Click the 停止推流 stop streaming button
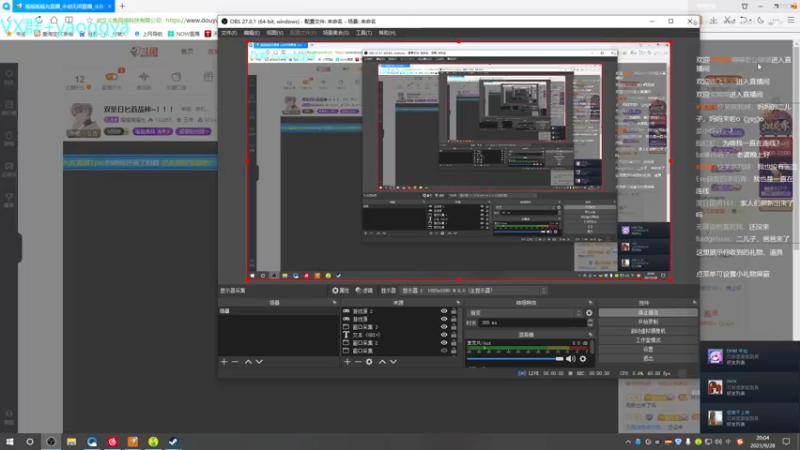 (648, 313)
